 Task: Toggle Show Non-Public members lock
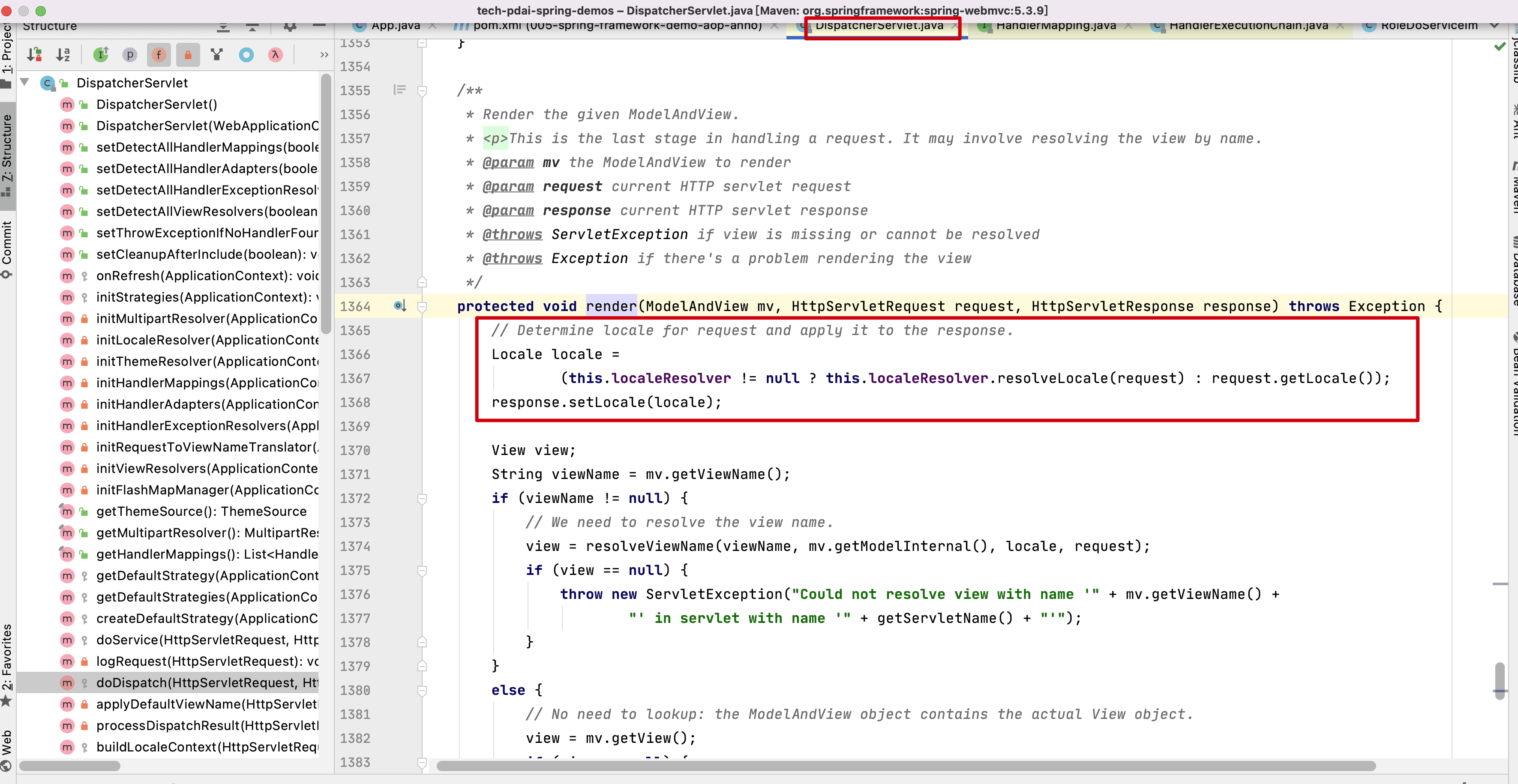pos(188,55)
